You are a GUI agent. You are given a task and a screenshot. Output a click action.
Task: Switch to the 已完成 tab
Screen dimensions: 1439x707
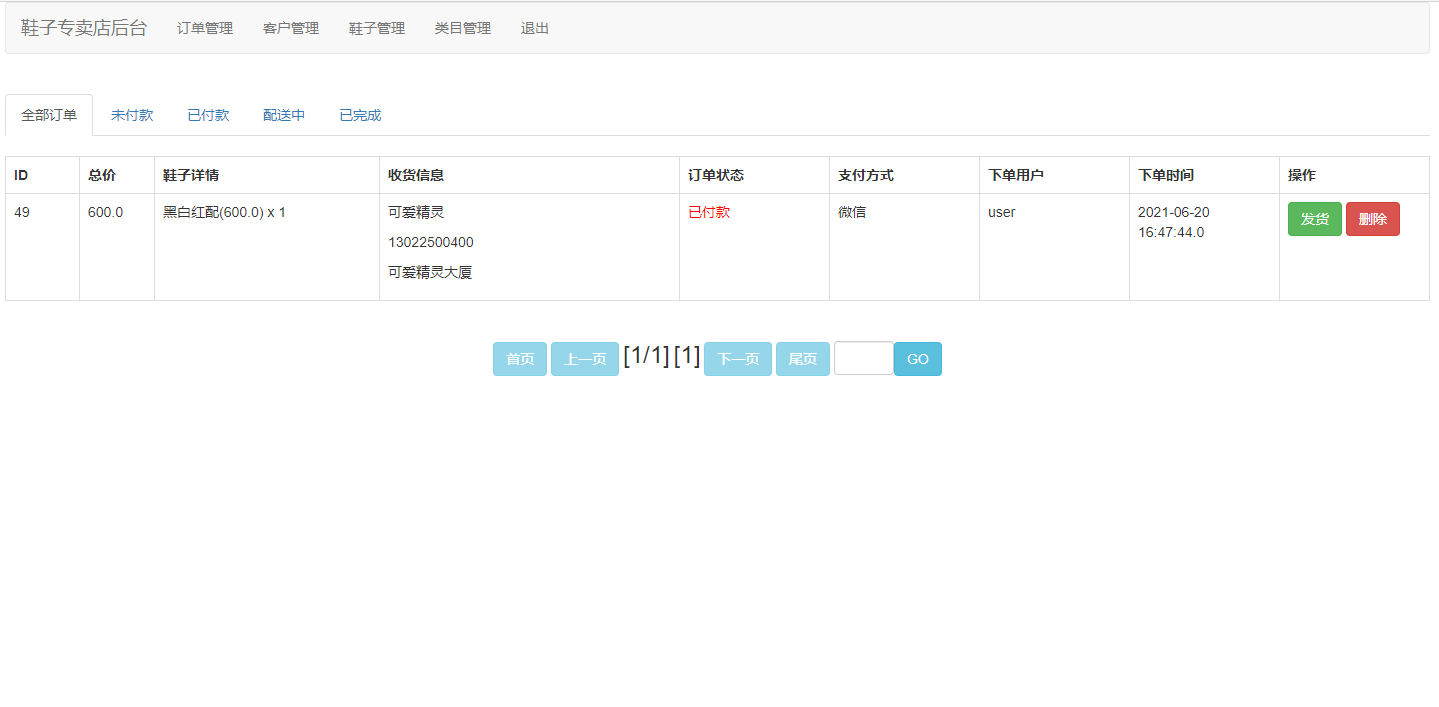pyautogui.click(x=358, y=115)
